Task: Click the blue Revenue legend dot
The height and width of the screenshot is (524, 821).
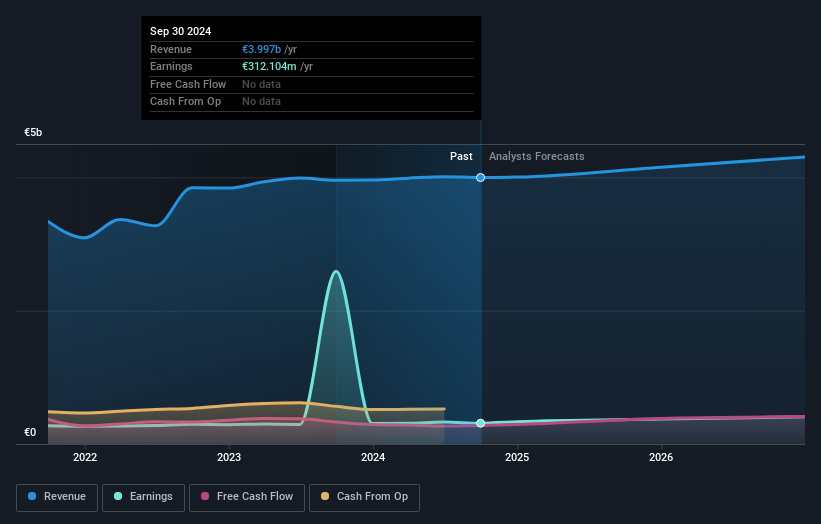Action: tap(32, 496)
